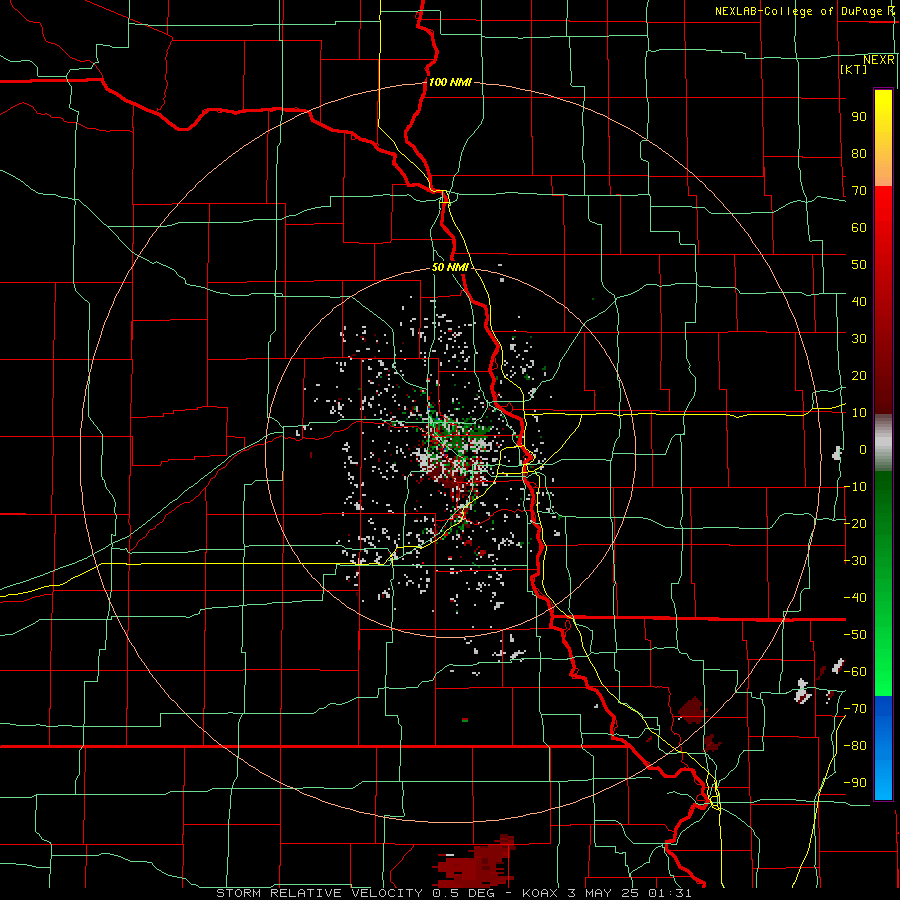This screenshot has height=900, width=900.
Task: Click the "NEXR" text above the scale
Action: point(879,60)
